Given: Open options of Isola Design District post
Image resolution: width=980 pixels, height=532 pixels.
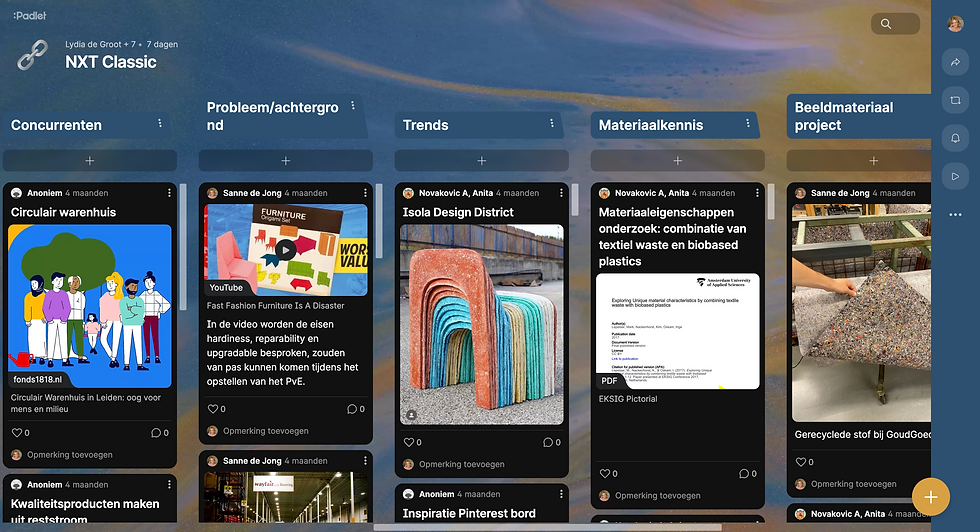Looking at the screenshot, I should (x=561, y=193).
